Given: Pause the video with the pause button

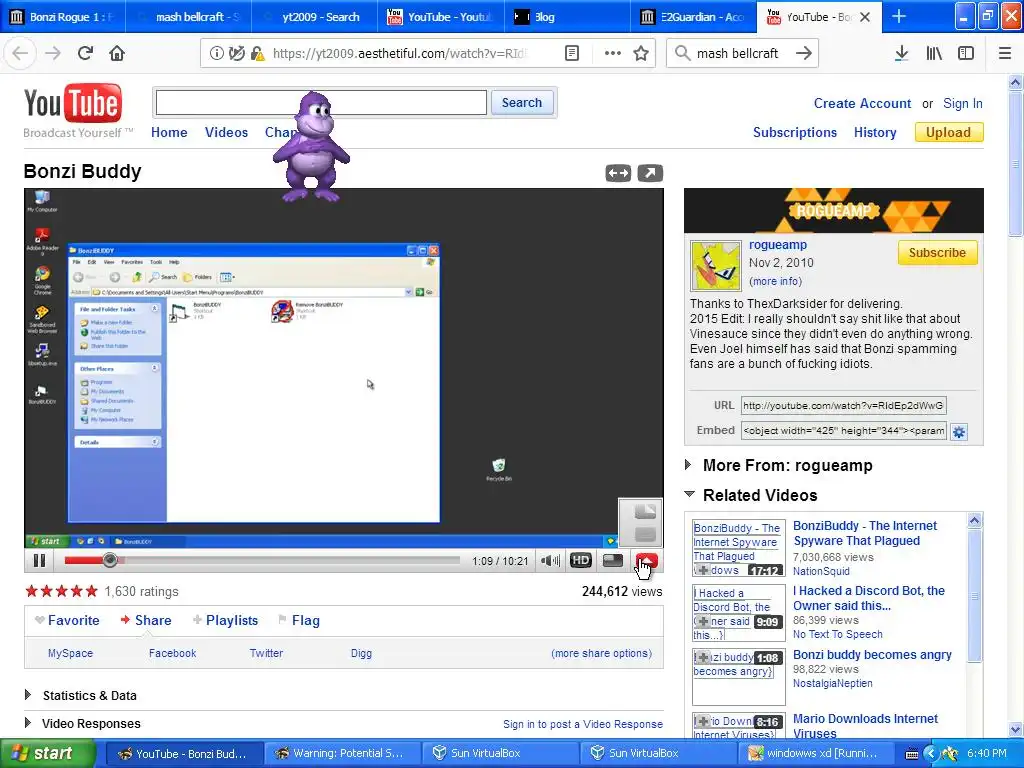Looking at the screenshot, I should [x=39, y=560].
